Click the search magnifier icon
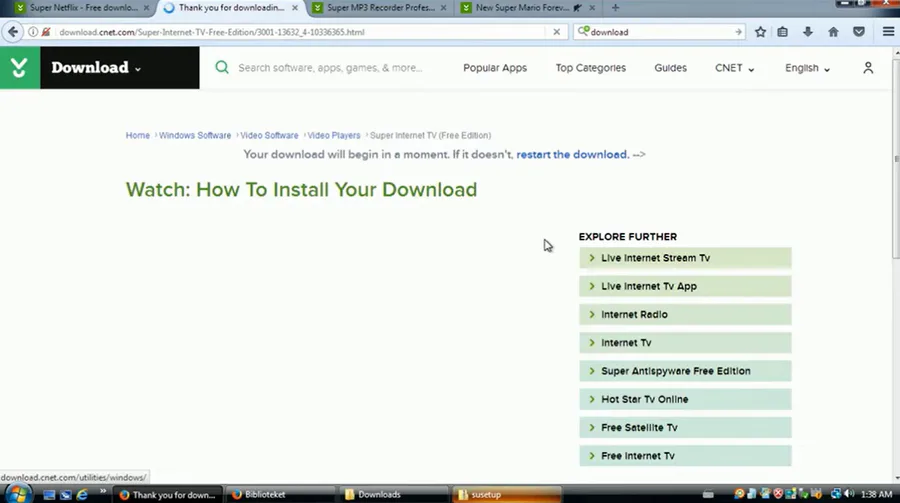This screenshot has height=503, width=900. pyautogui.click(x=222, y=68)
